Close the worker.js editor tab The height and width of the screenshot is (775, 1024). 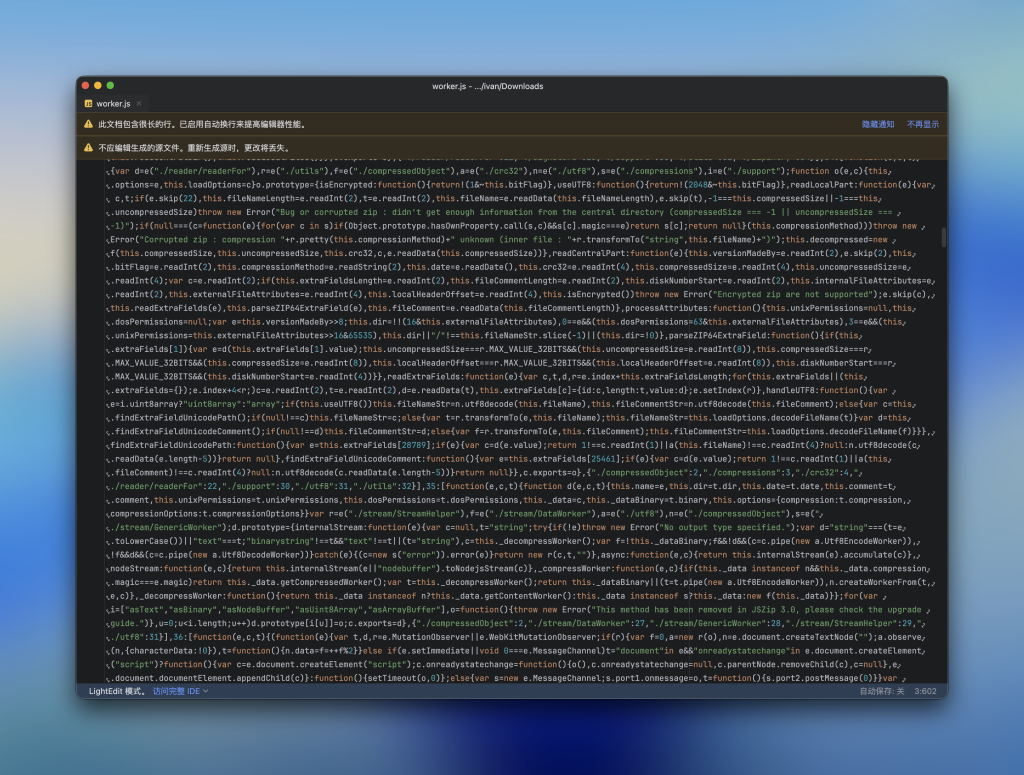pos(140,103)
